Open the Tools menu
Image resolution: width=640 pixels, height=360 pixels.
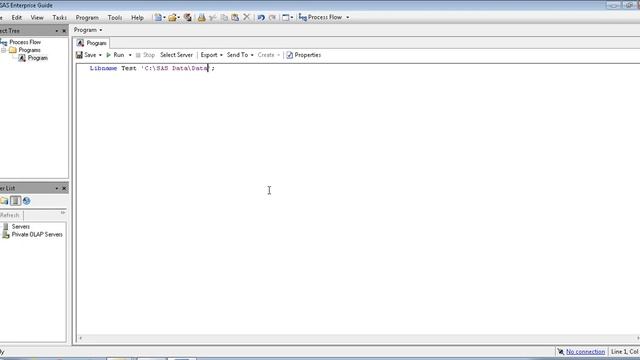(x=115, y=18)
